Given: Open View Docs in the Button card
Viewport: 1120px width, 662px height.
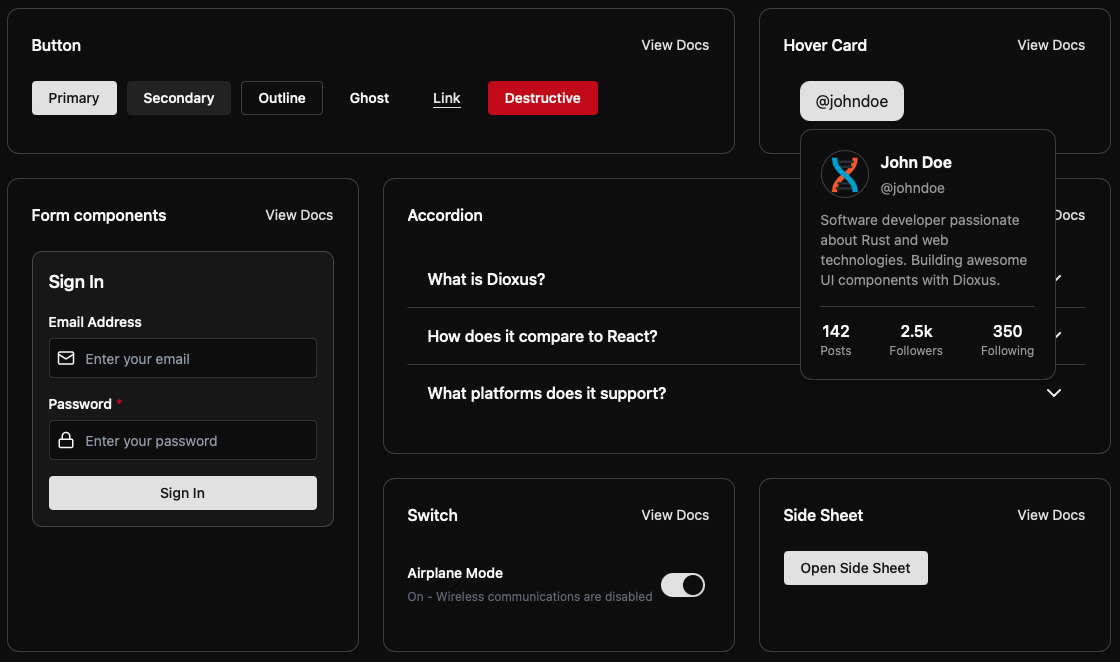Looking at the screenshot, I should tap(675, 45).
